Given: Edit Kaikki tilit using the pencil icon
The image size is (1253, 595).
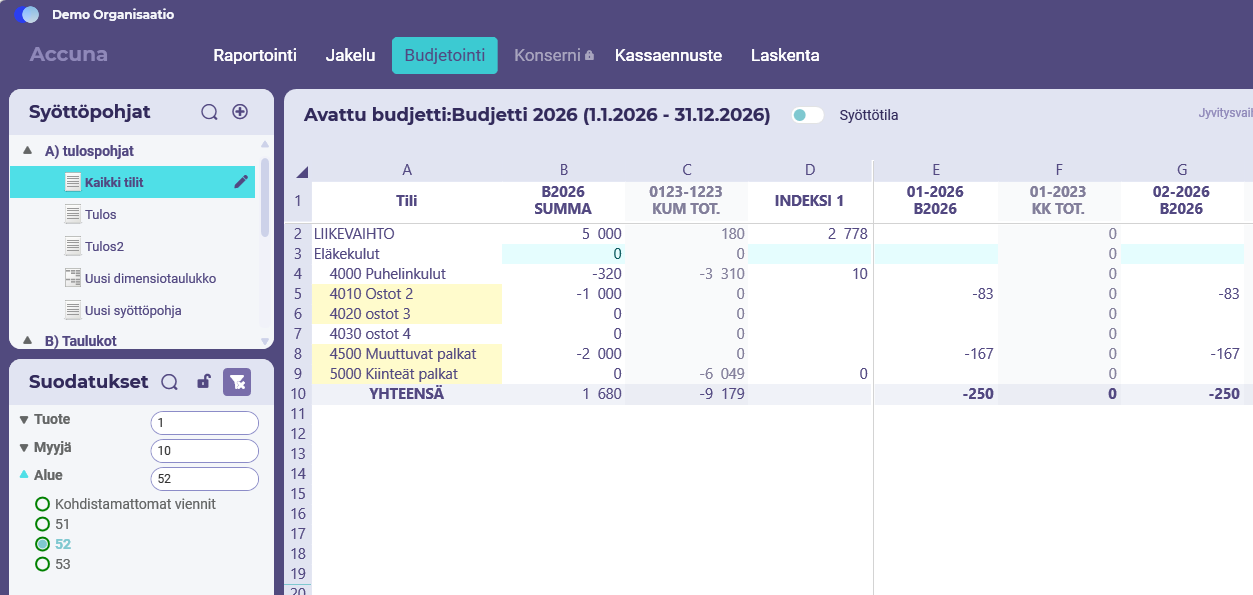Looking at the screenshot, I should click(x=241, y=182).
